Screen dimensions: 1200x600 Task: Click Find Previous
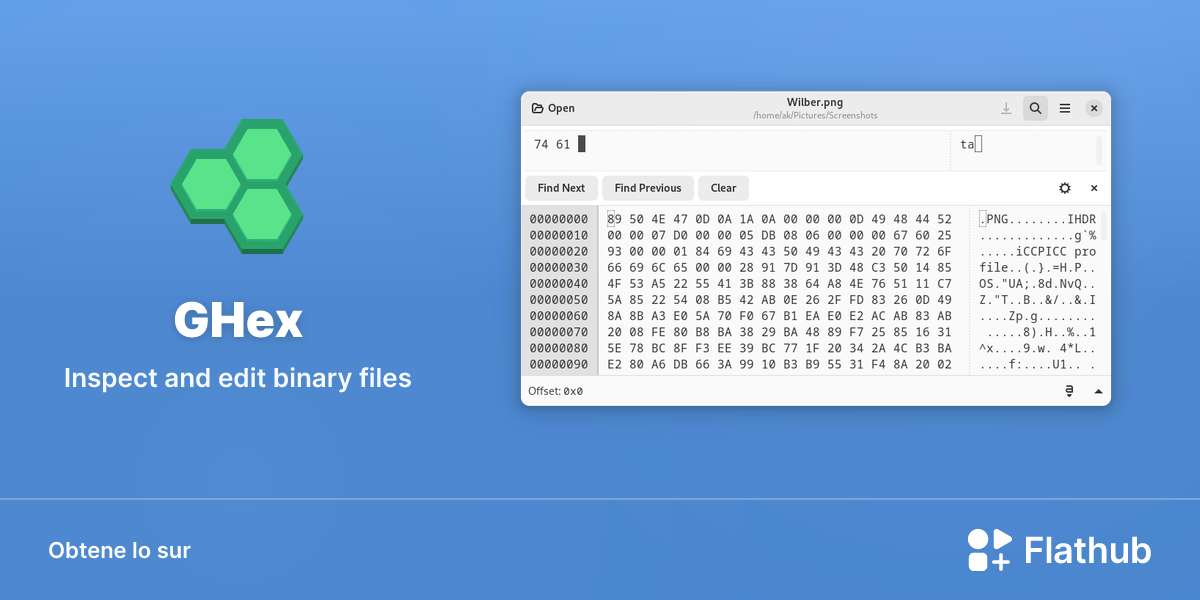[648, 188]
